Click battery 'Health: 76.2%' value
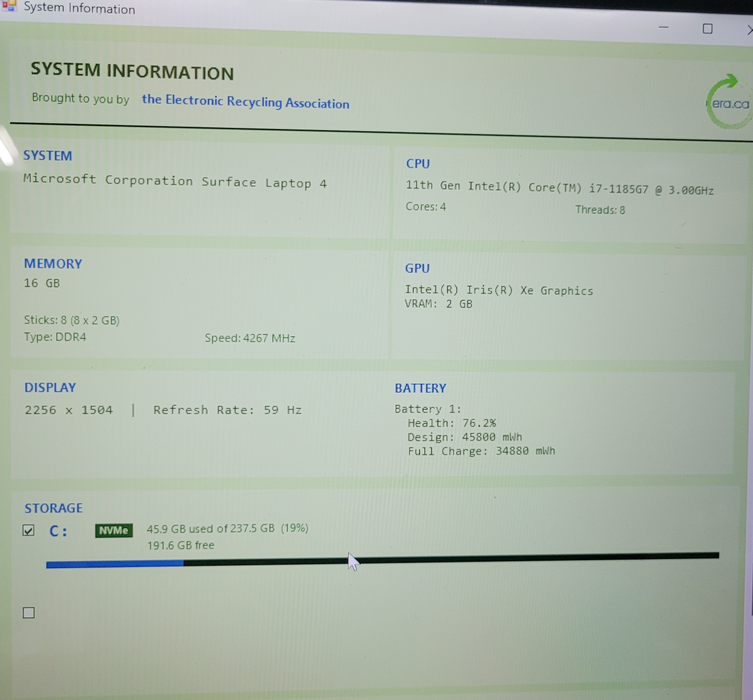The image size is (753, 700). pos(451,423)
